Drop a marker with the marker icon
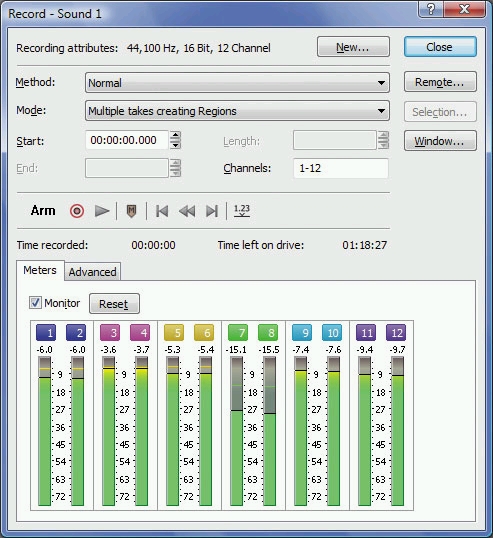 pyautogui.click(x=131, y=211)
